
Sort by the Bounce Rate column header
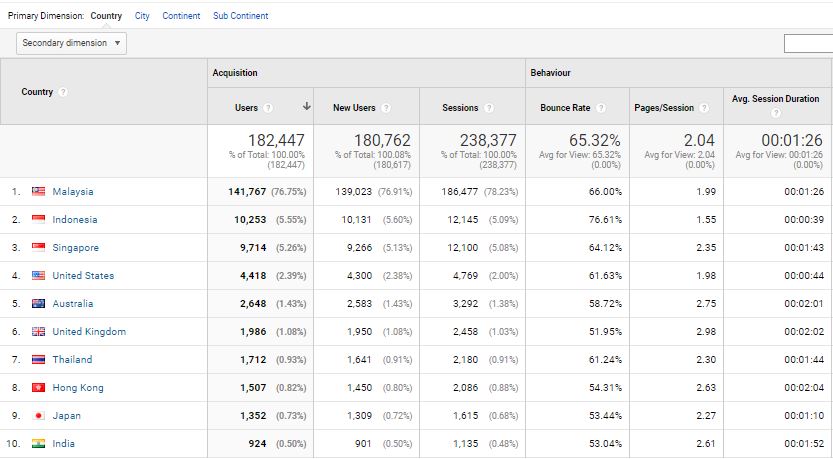565,108
